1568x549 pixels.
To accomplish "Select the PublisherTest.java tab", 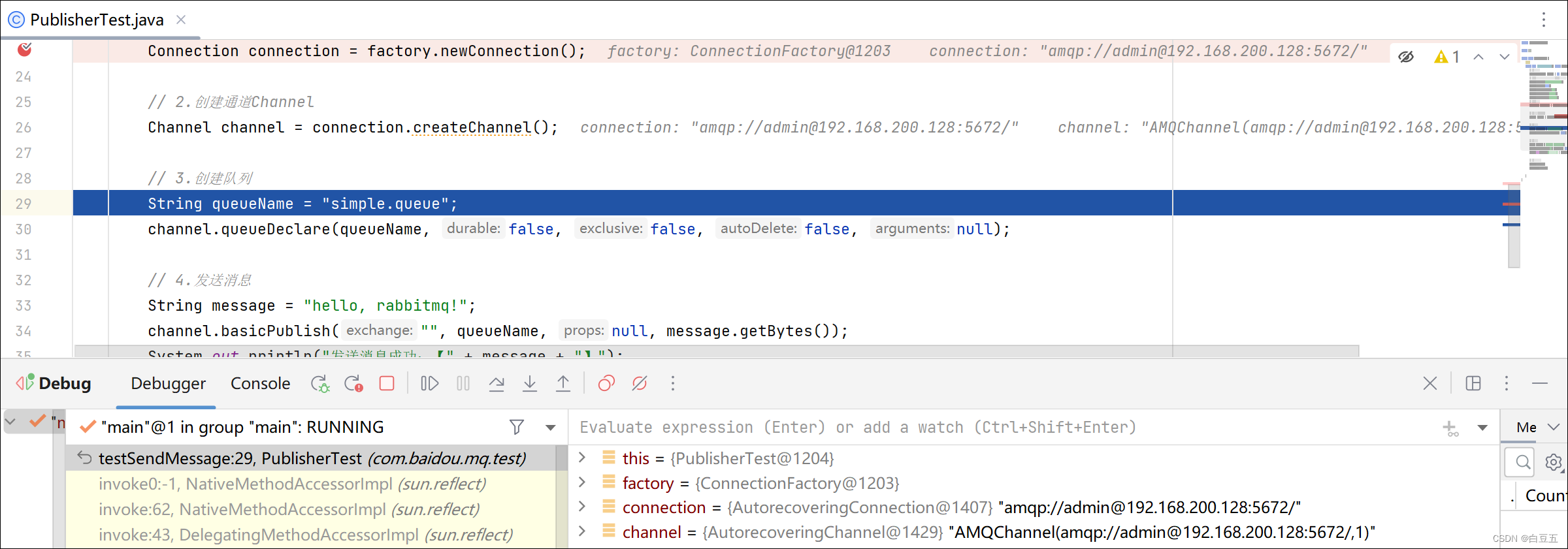I will (97, 20).
